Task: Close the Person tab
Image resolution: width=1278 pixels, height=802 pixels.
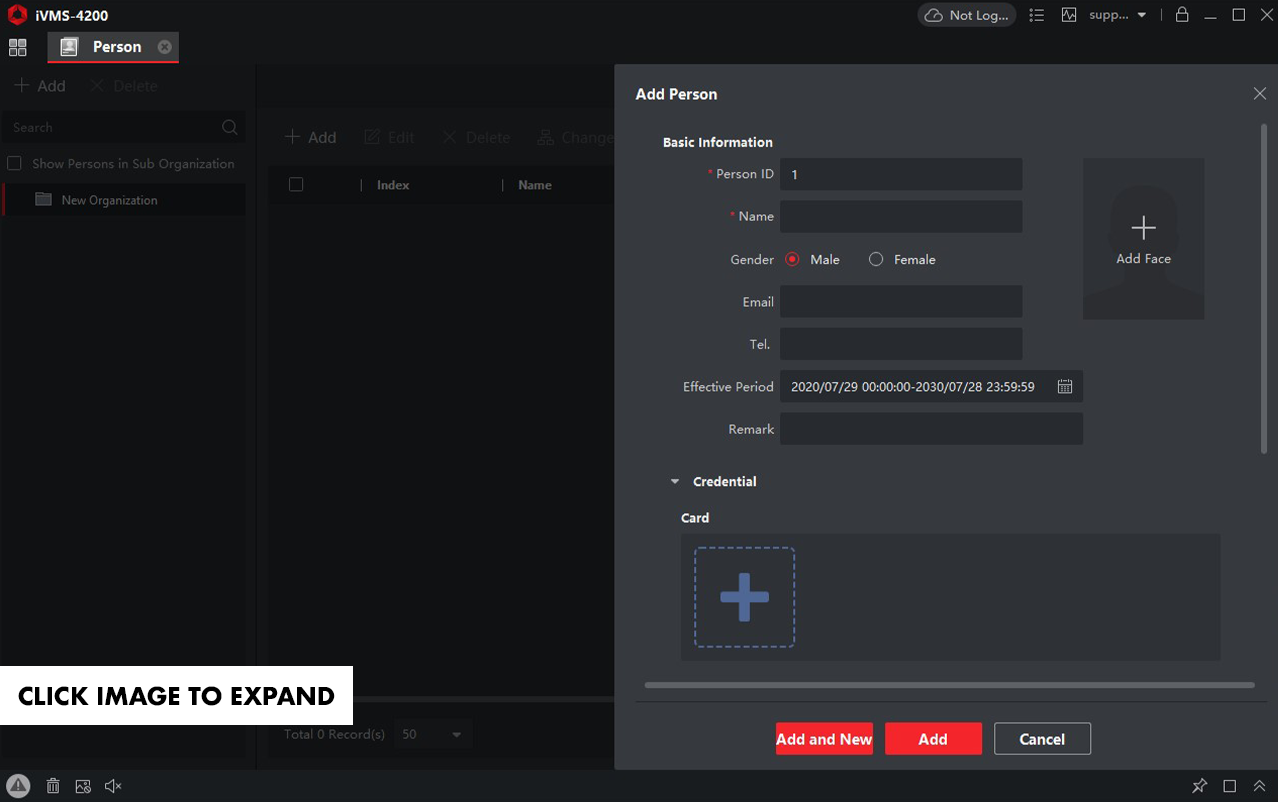Action: pyautogui.click(x=165, y=47)
